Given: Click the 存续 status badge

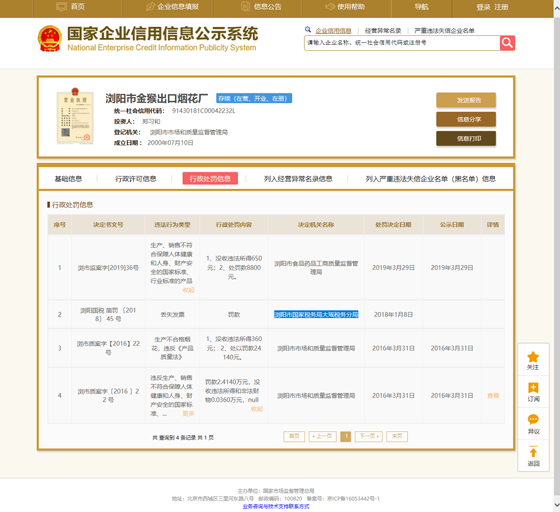Looking at the screenshot, I should [254, 98].
